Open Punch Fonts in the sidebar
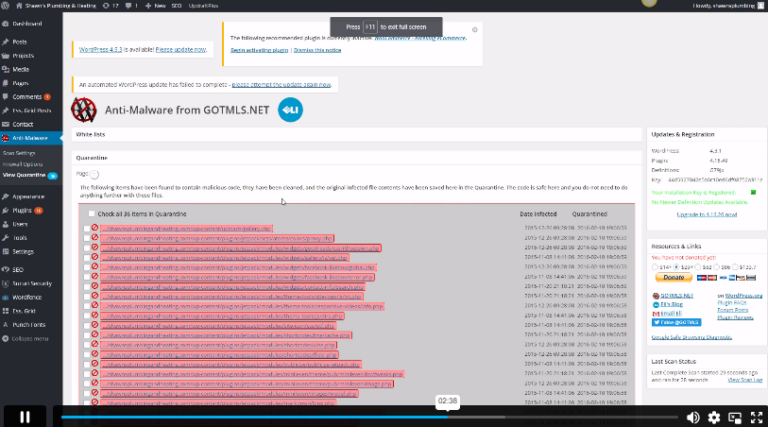This screenshot has width=768, height=427. point(29,325)
